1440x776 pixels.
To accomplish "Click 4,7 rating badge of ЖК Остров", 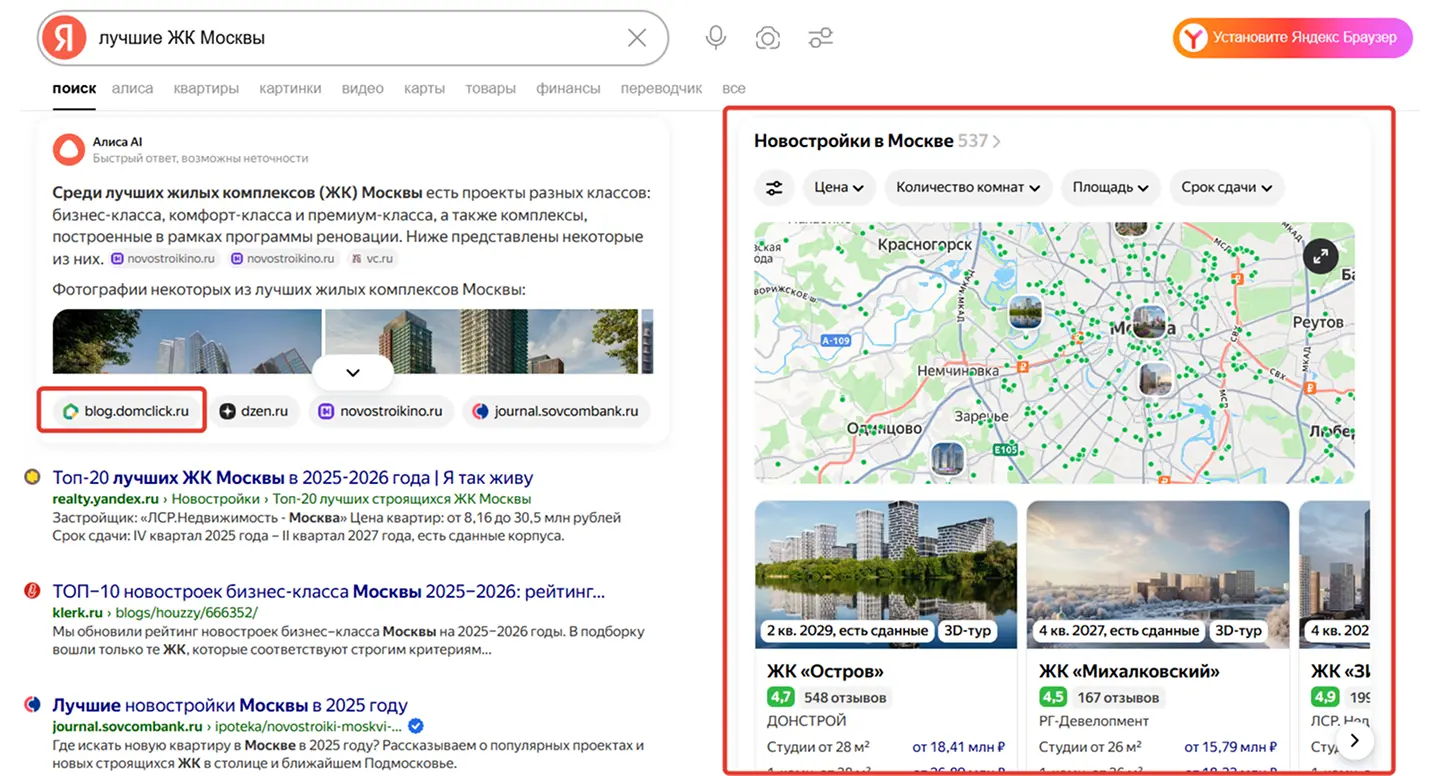I will (780, 697).
